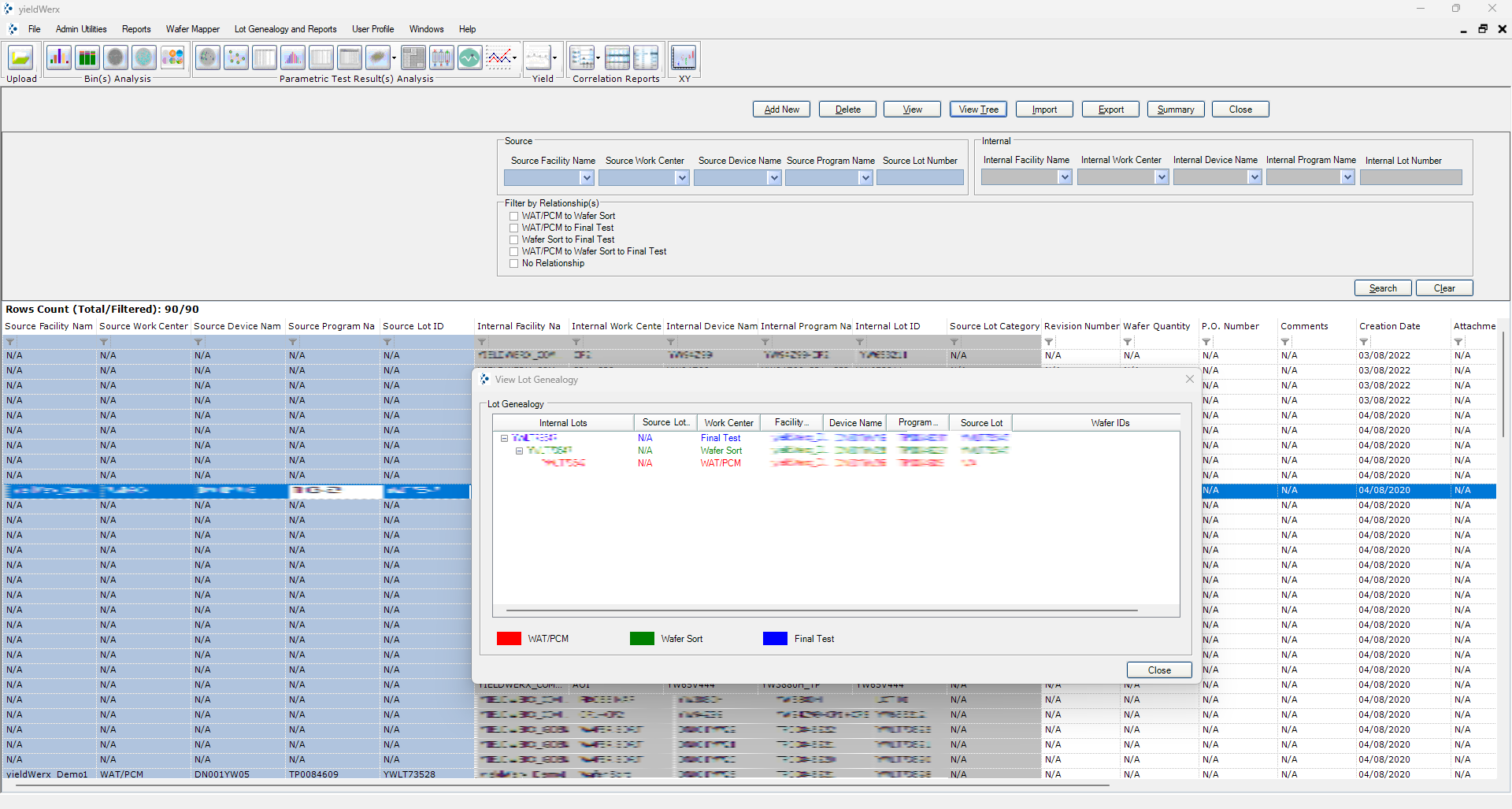The image size is (1512, 809).
Task: Close the View Lot Genealogy dialog via Close button
Action: coord(1158,670)
